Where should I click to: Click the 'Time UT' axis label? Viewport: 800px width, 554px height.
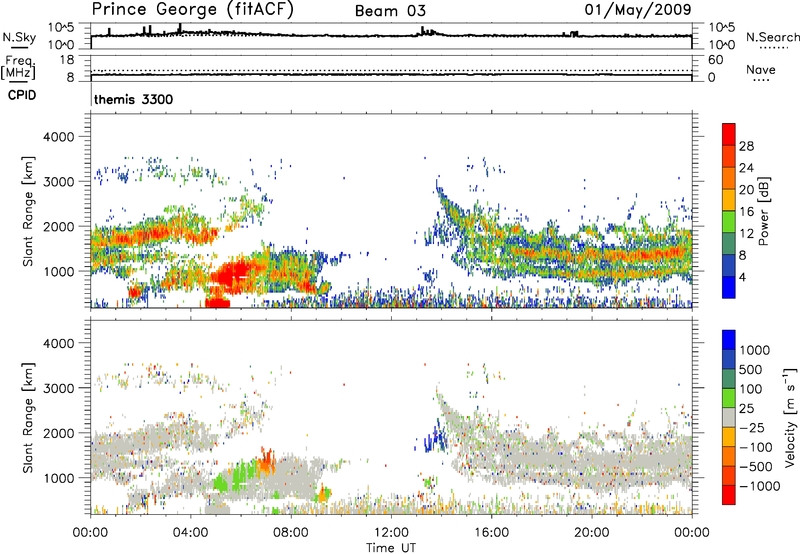[x=391, y=548]
